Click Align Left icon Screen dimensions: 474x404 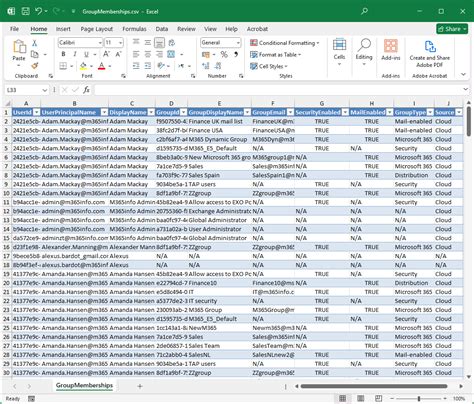pos(136,54)
